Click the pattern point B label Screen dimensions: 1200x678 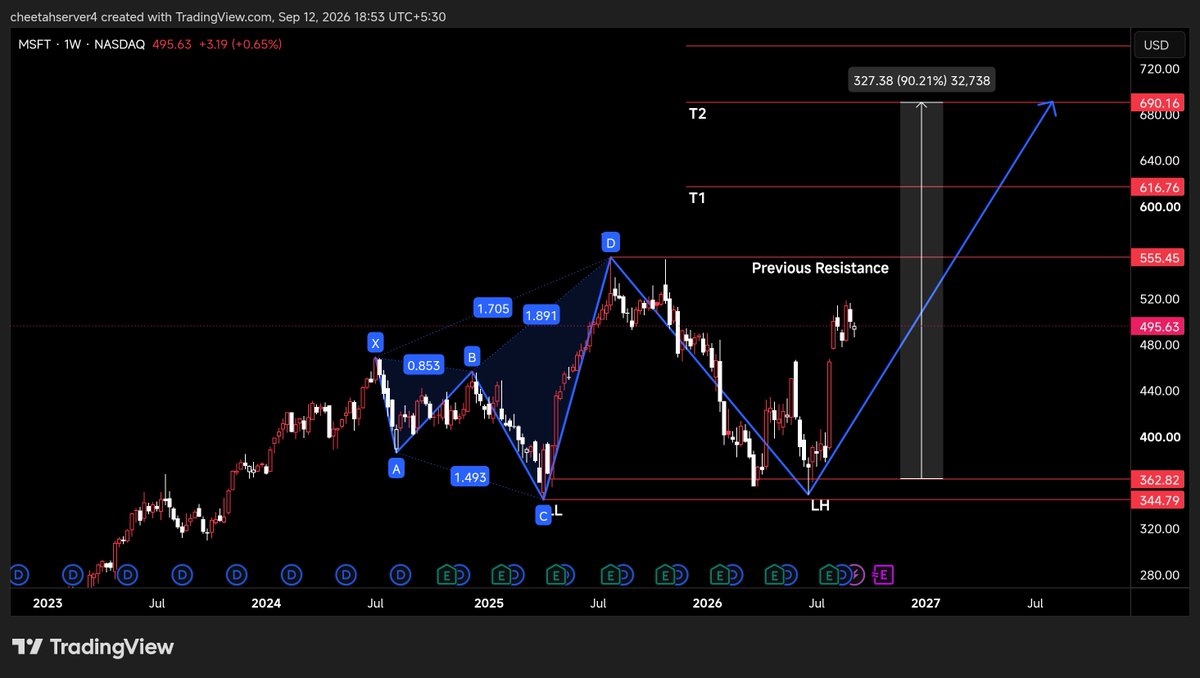[x=471, y=356]
